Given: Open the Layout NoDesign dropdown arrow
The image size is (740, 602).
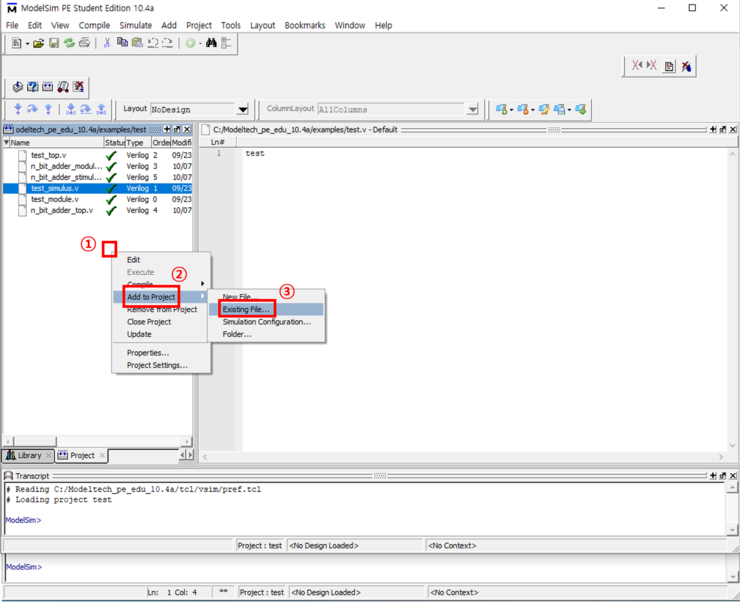Looking at the screenshot, I should coord(243,109).
